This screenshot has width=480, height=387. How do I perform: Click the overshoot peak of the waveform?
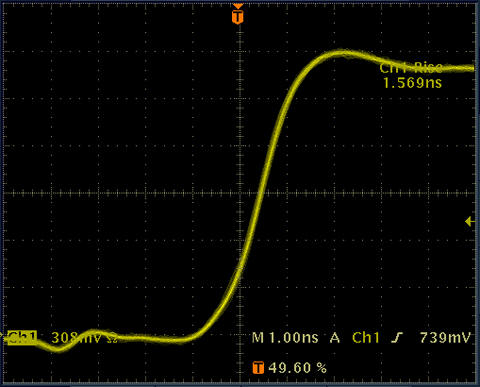pos(339,53)
